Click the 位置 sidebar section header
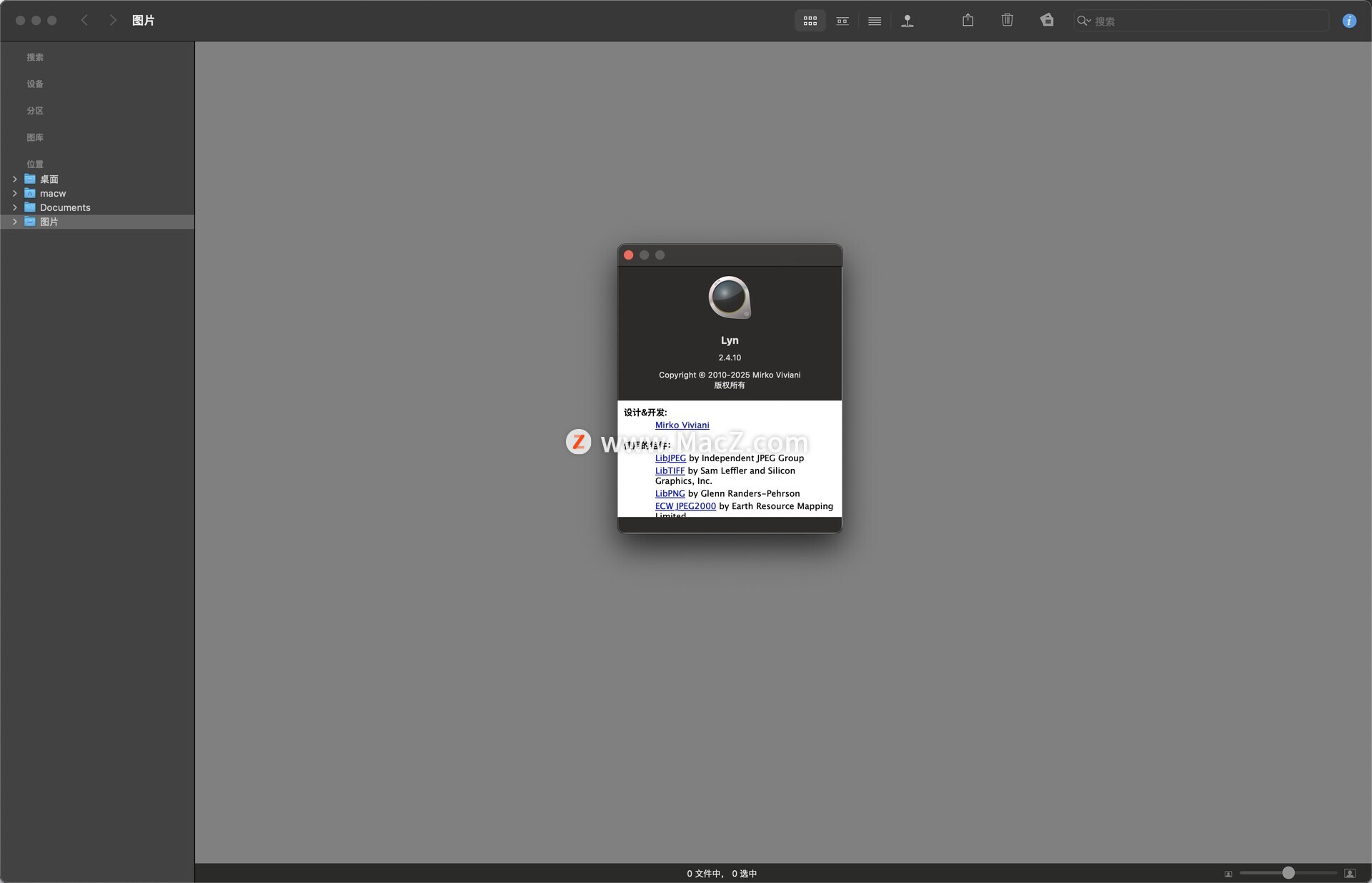1372x883 pixels. coord(35,164)
